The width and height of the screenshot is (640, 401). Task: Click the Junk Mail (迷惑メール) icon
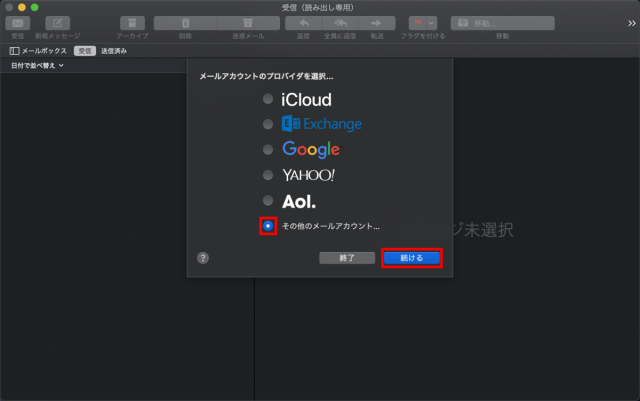(248, 23)
